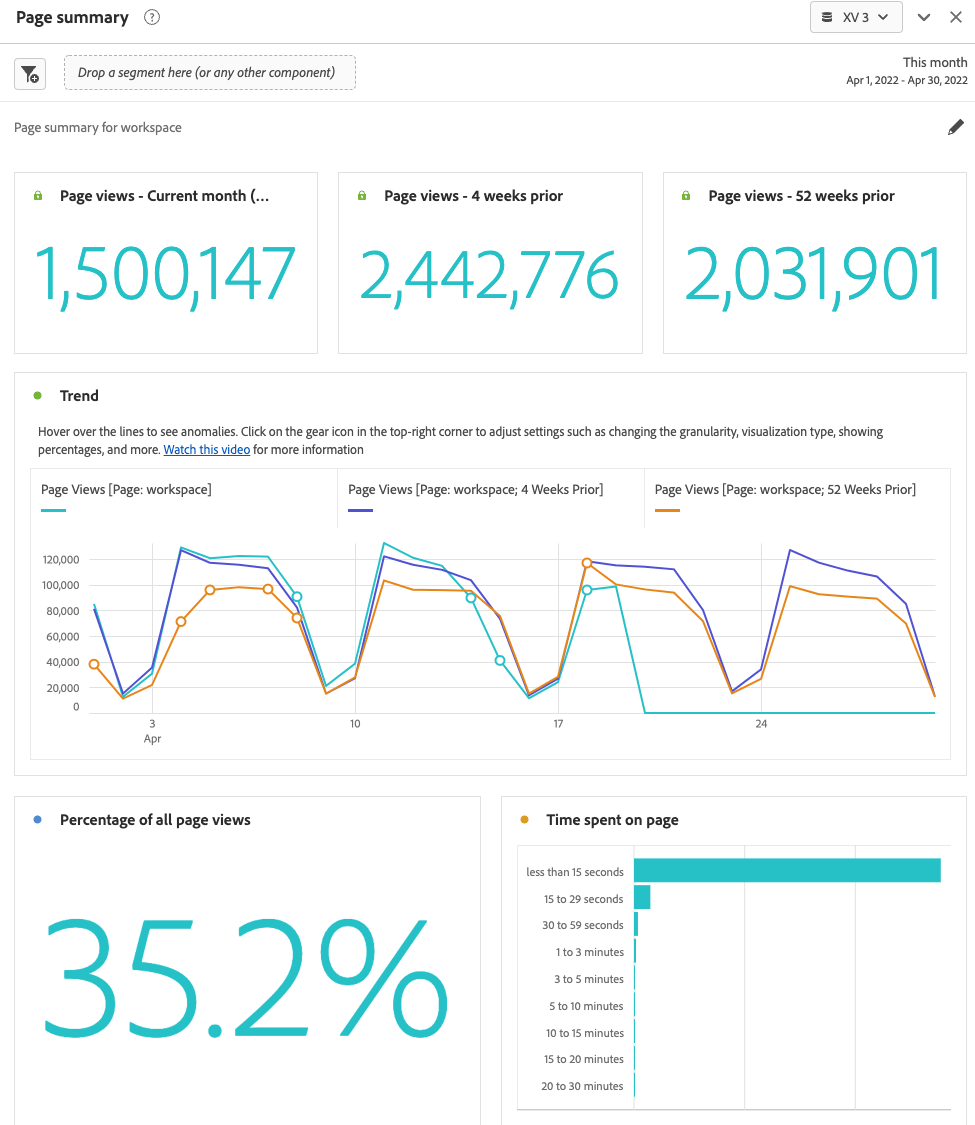Click the Drop a segment here zone
This screenshot has height=1125, width=975.
(x=210, y=72)
